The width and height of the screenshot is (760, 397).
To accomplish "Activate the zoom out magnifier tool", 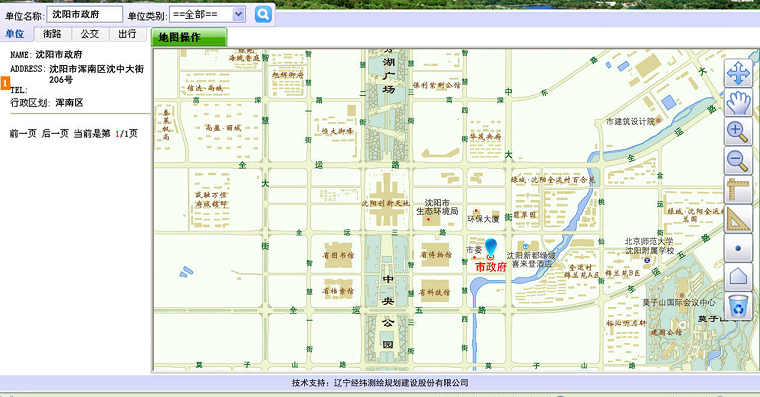I will click(x=738, y=161).
